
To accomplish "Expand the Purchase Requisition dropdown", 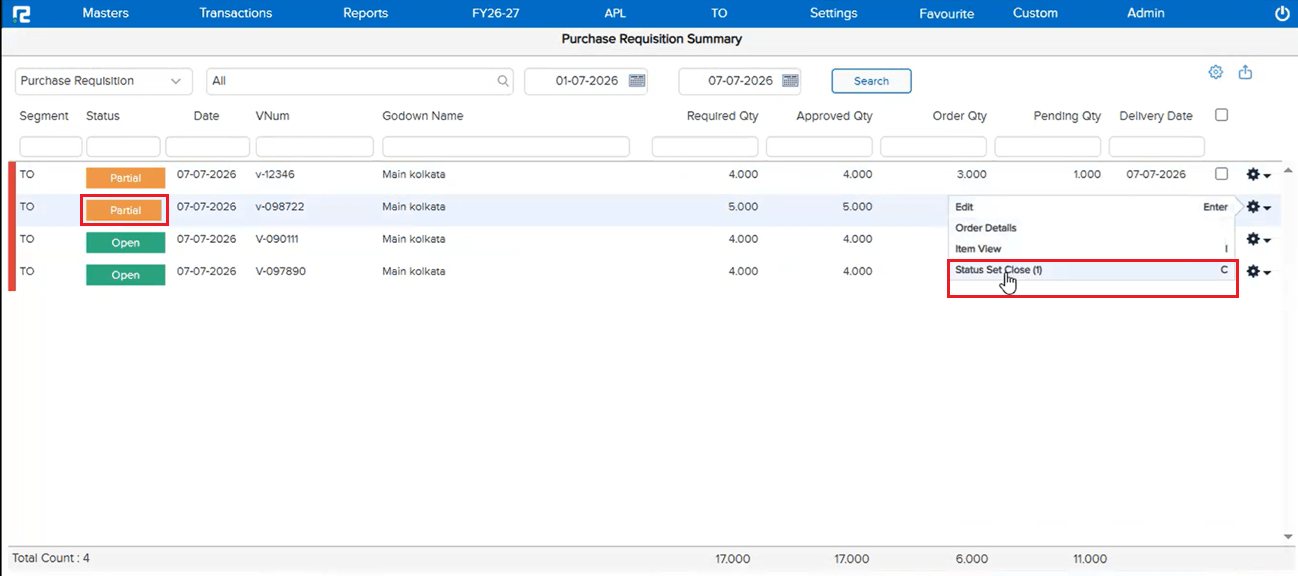I will pyautogui.click(x=104, y=81).
